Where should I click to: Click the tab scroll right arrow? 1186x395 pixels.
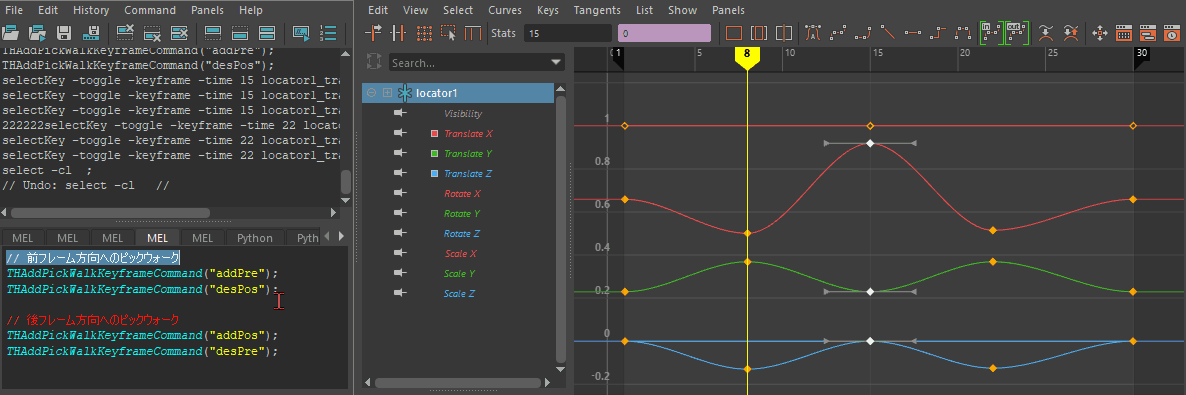click(x=341, y=237)
